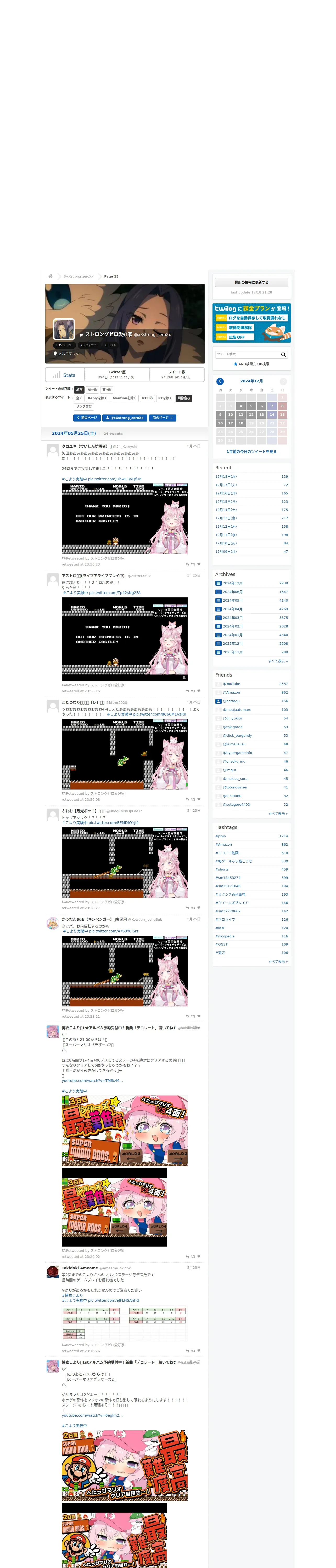Screen dimensions: 336x1568
Task: Click archive list icon for 2024年05月
Action: (x=218, y=600)
